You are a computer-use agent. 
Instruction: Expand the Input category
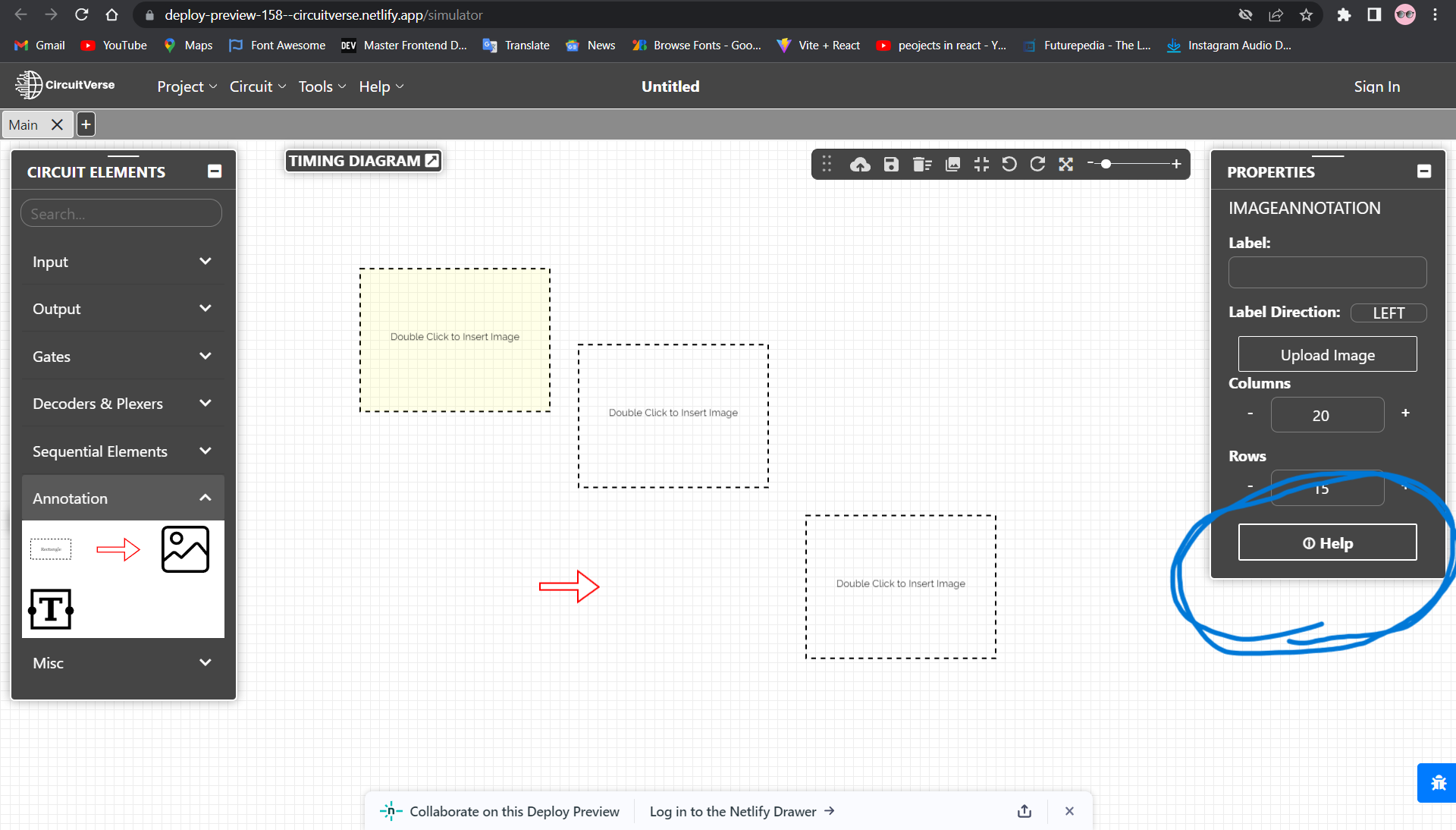click(123, 262)
